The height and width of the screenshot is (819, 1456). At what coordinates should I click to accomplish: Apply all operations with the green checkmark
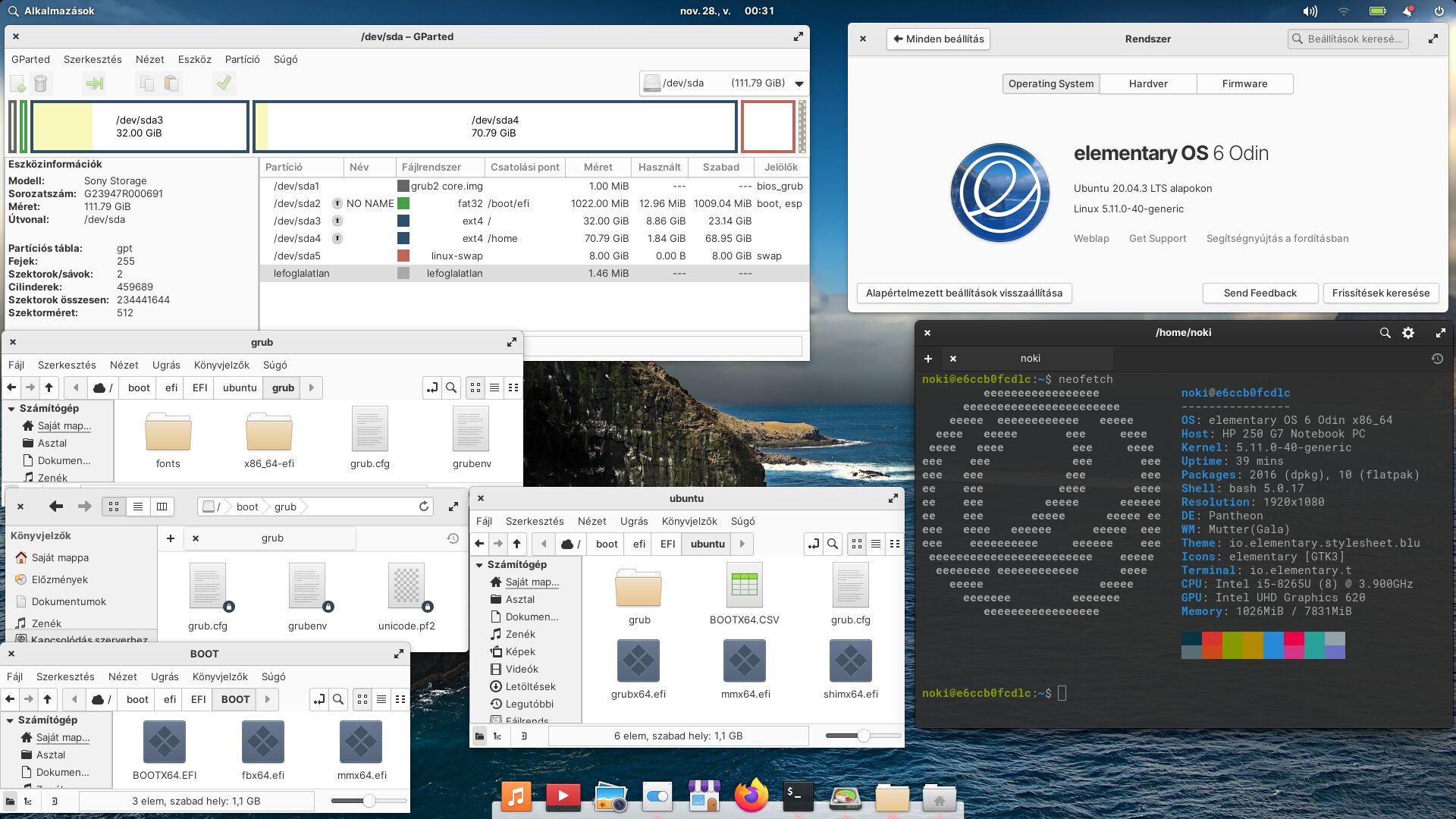pyautogui.click(x=224, y=83)
